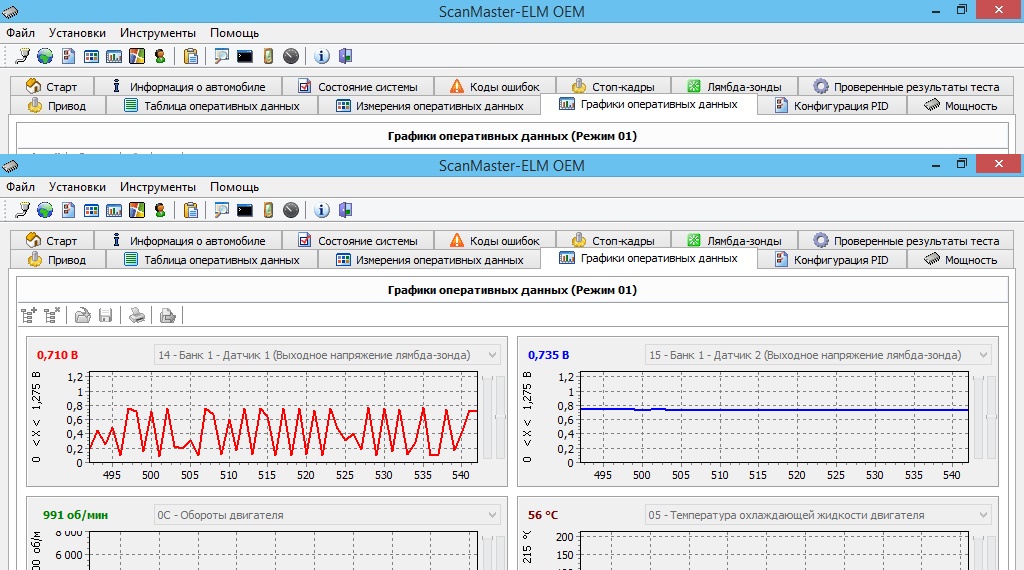Click the blue info icon in lower window toolbar
The height and width of the screenshot is (570, 1024).
(322, 210)
